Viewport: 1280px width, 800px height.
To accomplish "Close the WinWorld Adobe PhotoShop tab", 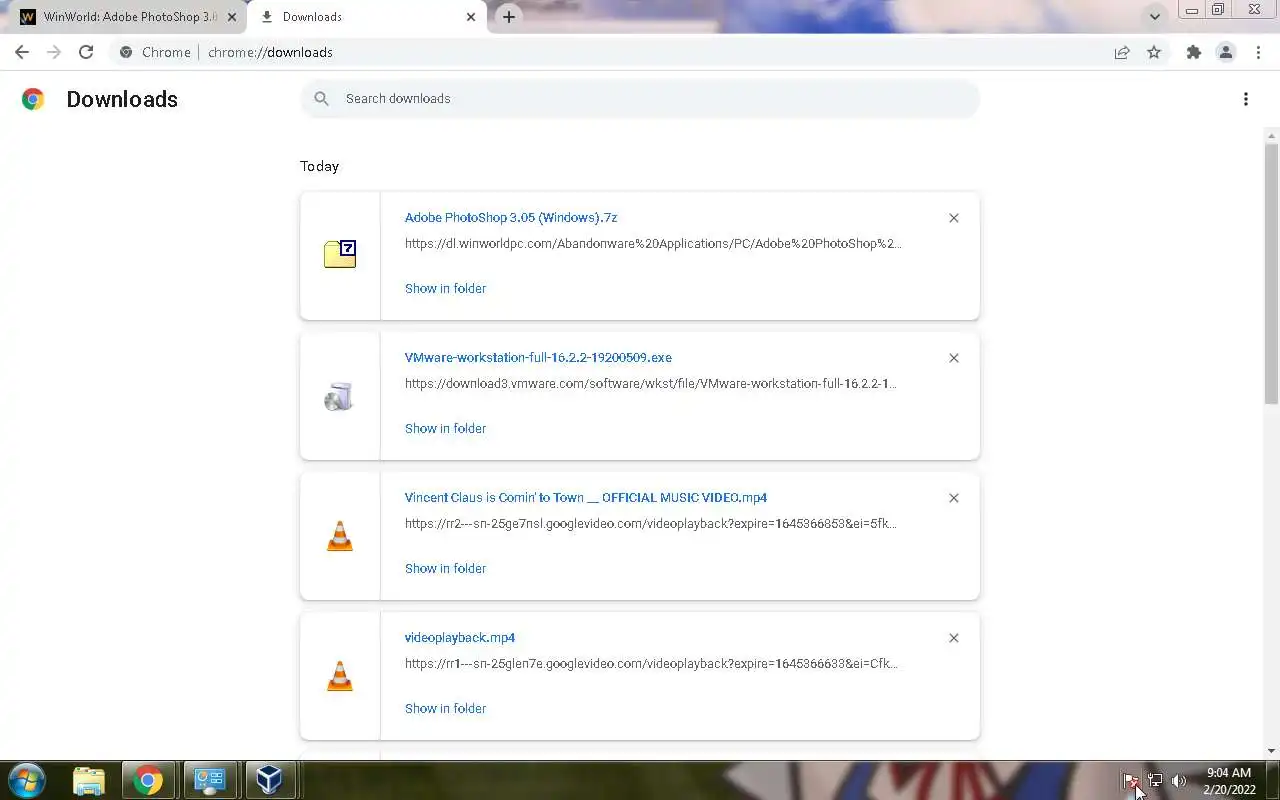I will (232, 17).
